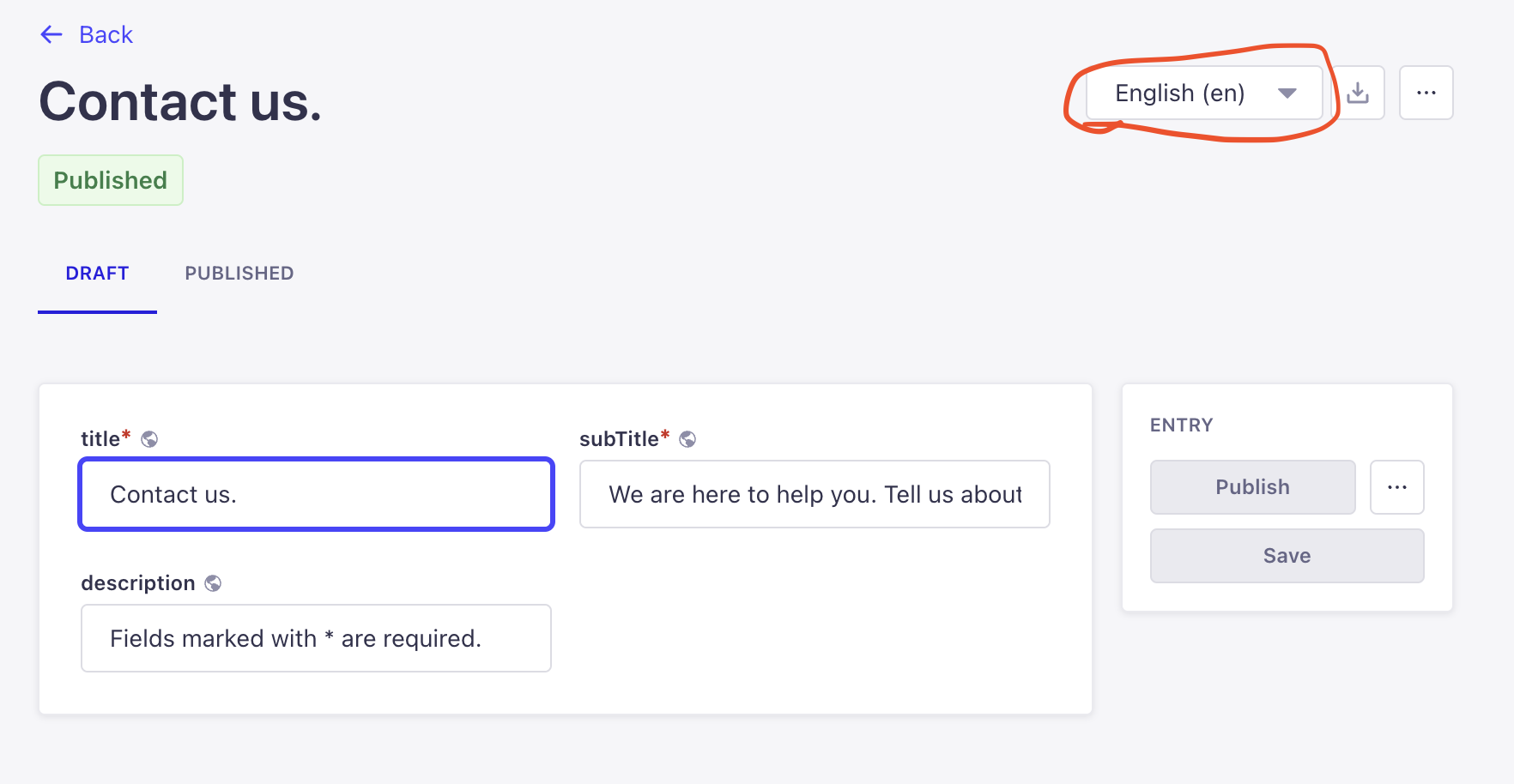This screenshot has height=784, width=1514.
Task: Publish the entry
Action: coord(1251,486)
